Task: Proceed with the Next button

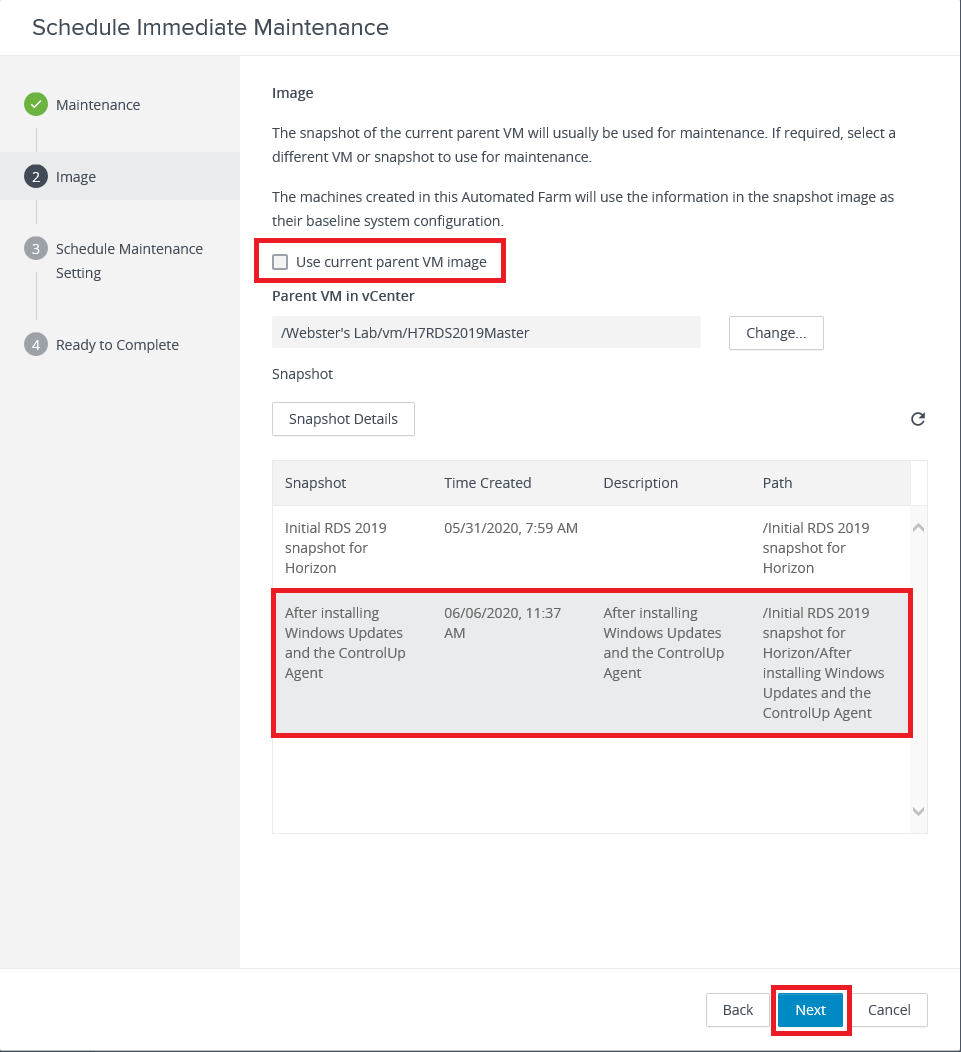Action: pyautogui.click(x=810, y=1010)
